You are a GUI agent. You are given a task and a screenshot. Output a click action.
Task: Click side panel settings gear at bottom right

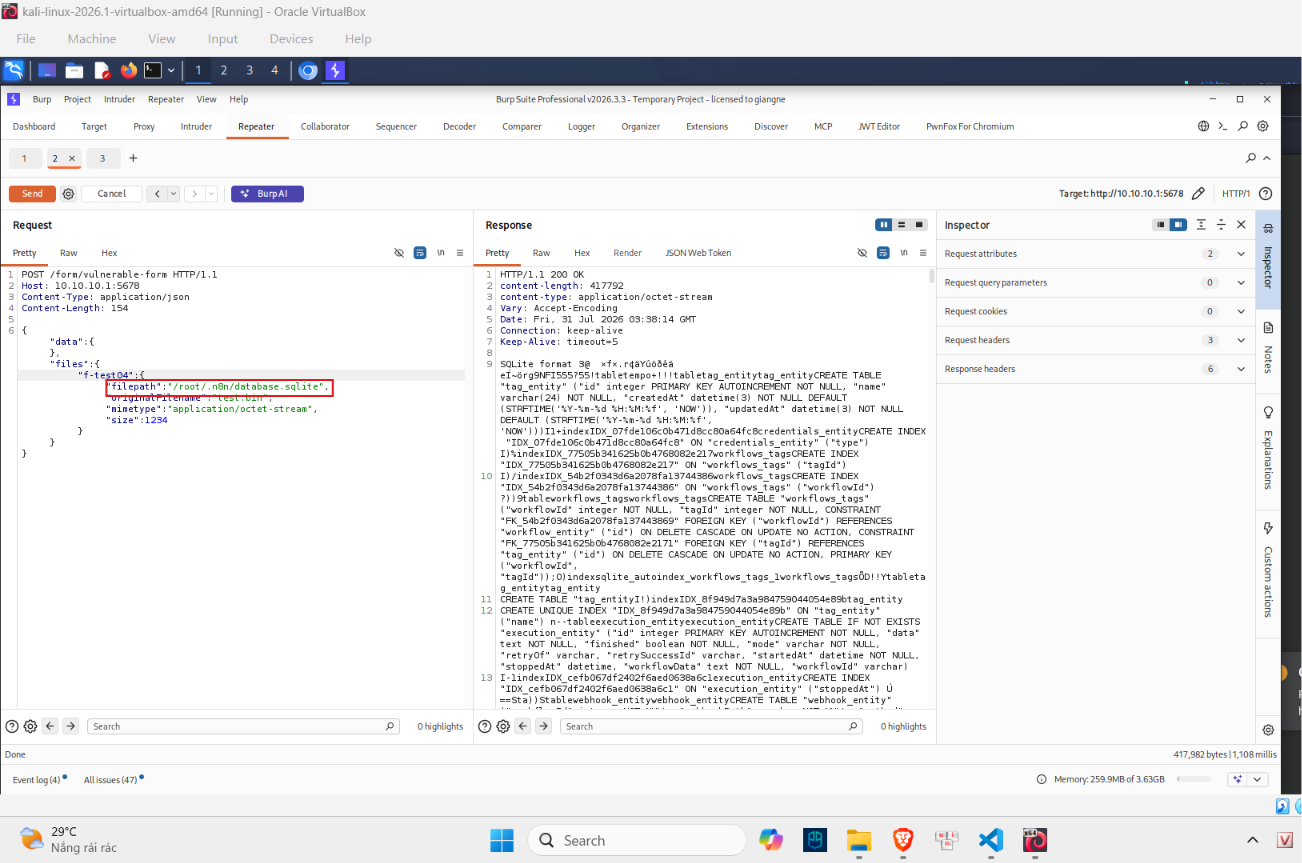point(1268,730)
